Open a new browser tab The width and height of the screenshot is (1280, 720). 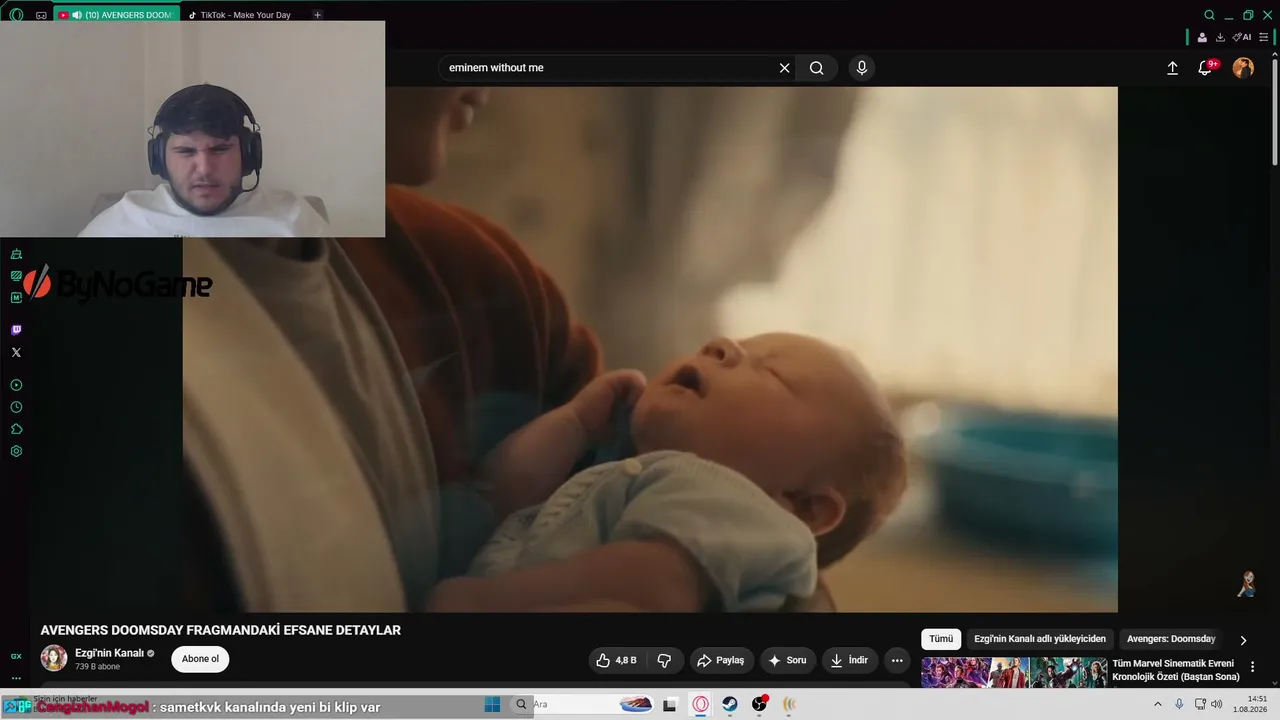[317, 15]
